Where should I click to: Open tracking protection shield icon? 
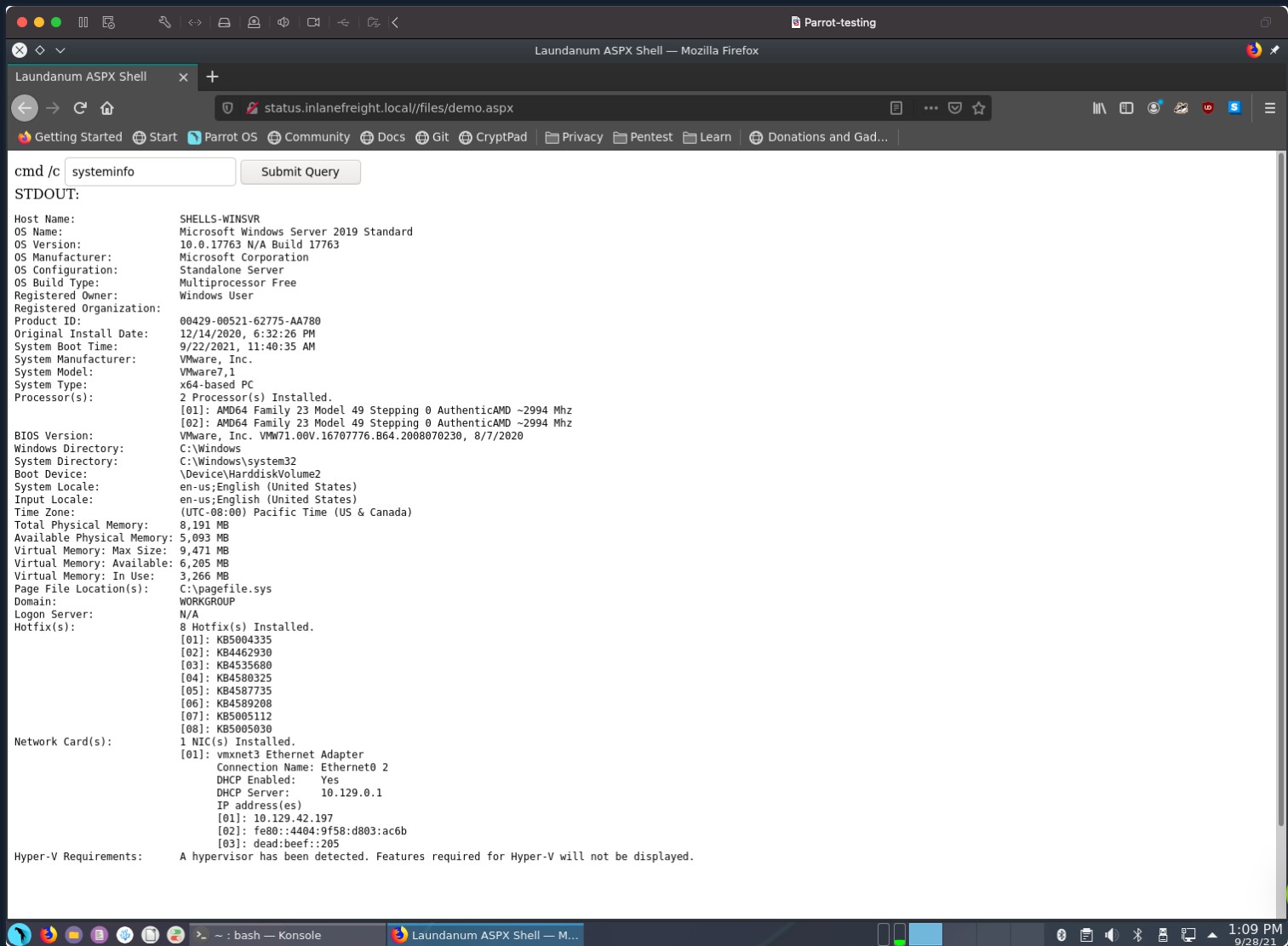227,108
